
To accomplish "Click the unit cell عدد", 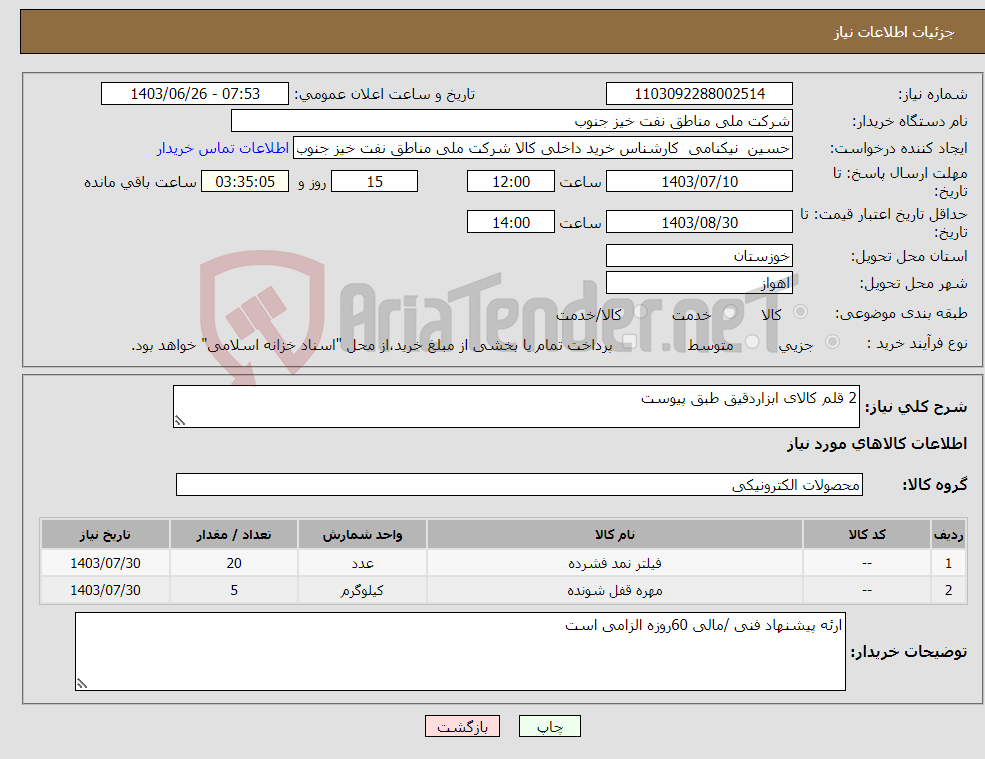I will coord(362,563).
